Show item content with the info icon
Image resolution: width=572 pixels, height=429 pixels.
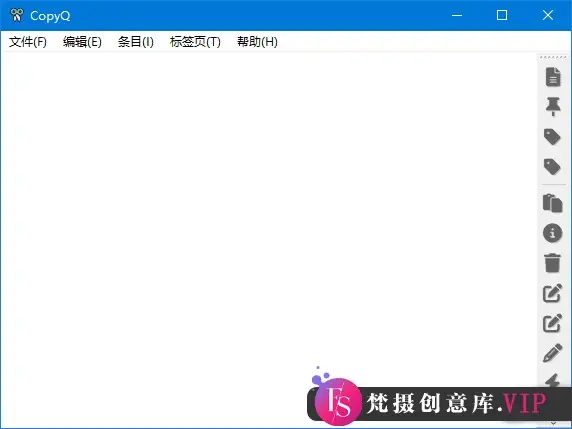pyautogui.click(x=552, y=233)
